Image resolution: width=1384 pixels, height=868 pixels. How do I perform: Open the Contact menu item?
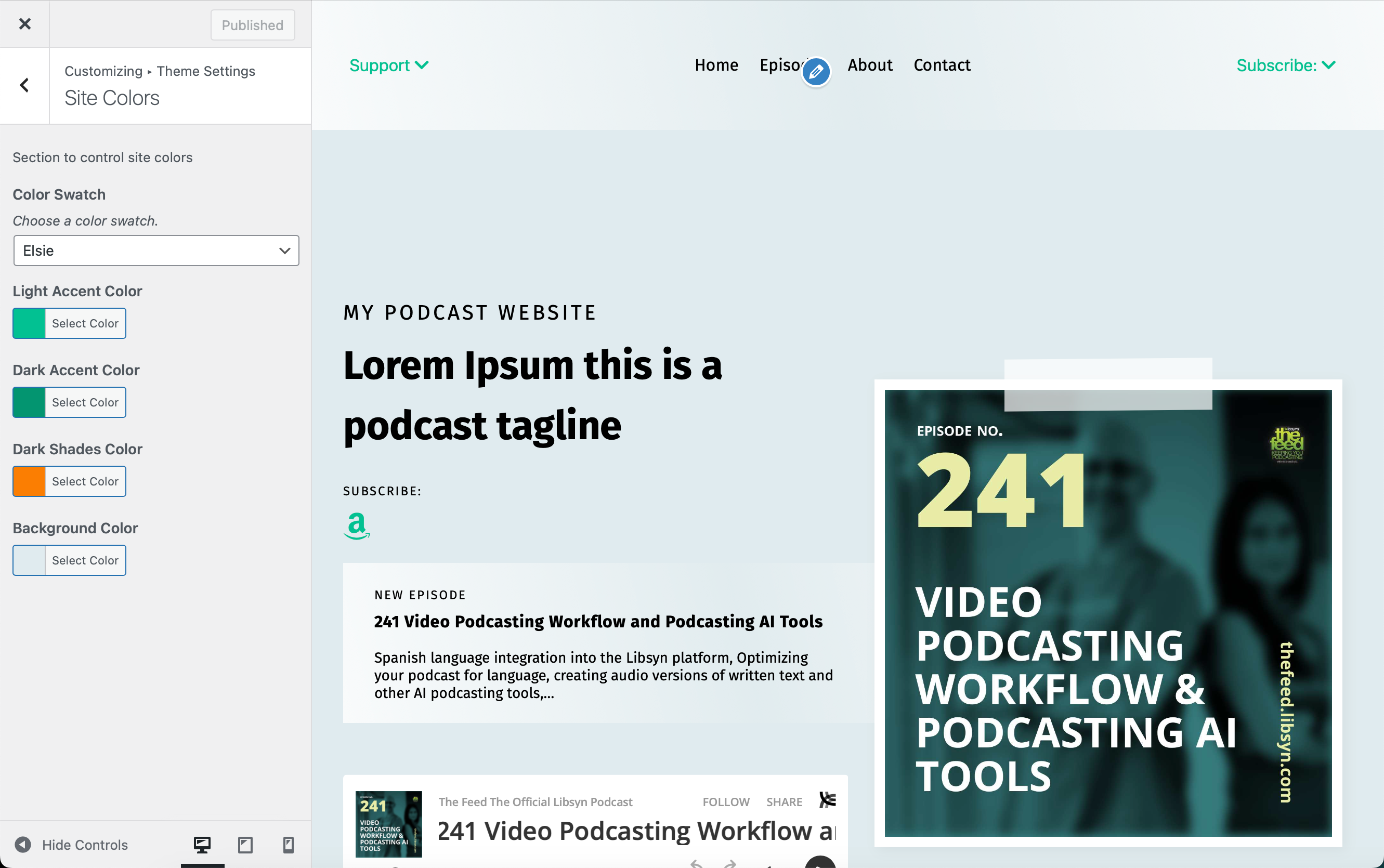942,65
